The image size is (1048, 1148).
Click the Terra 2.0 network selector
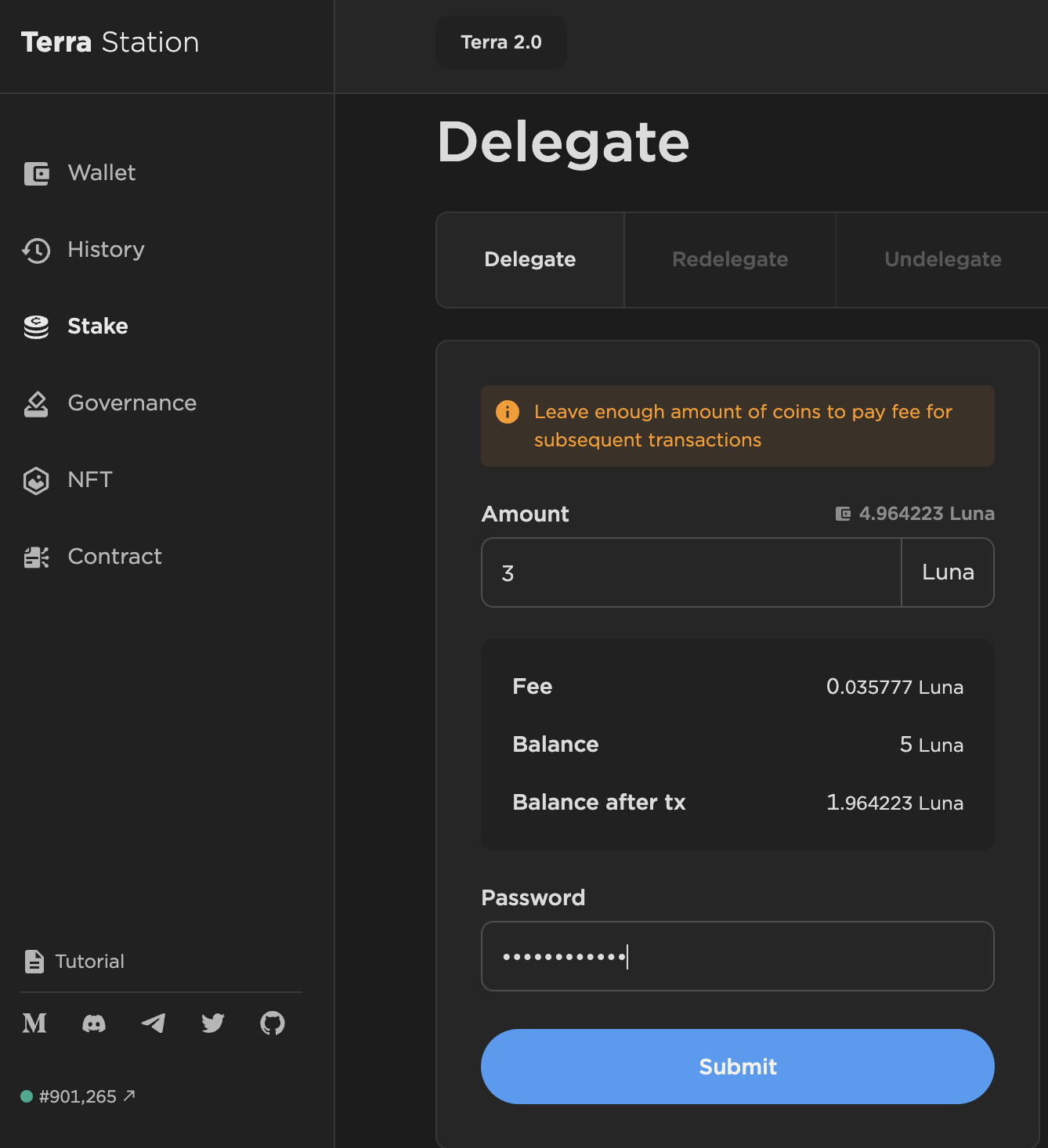(501, 42)
